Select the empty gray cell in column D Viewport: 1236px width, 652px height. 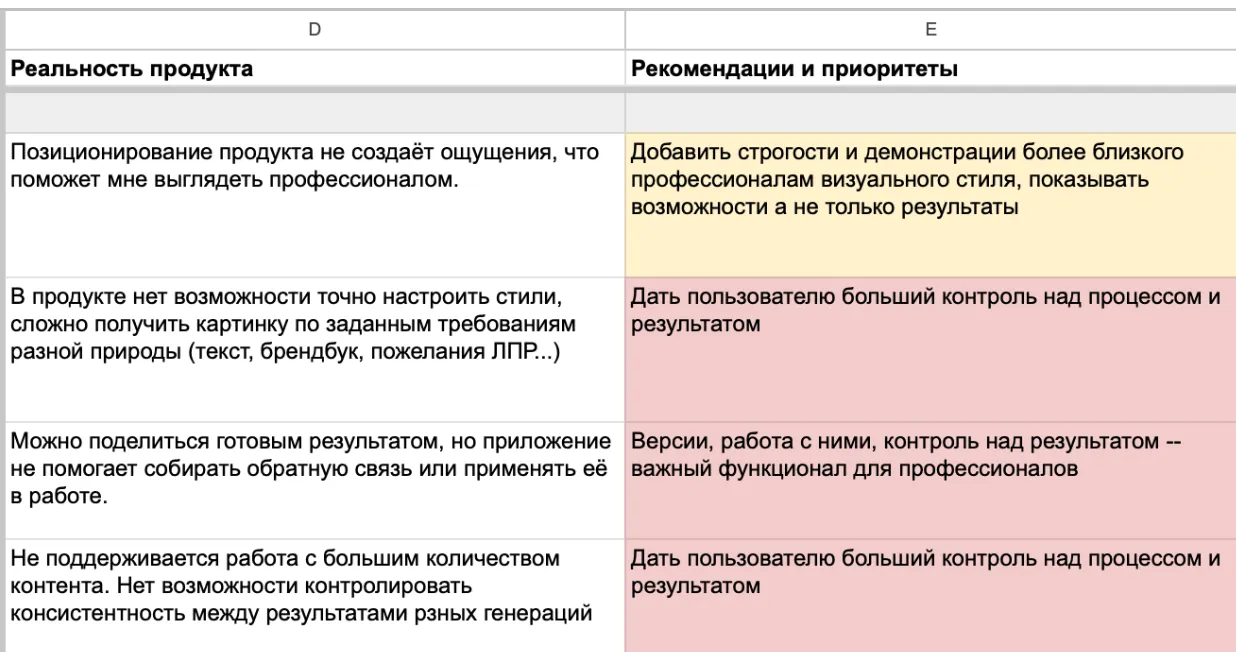[315, 110]
